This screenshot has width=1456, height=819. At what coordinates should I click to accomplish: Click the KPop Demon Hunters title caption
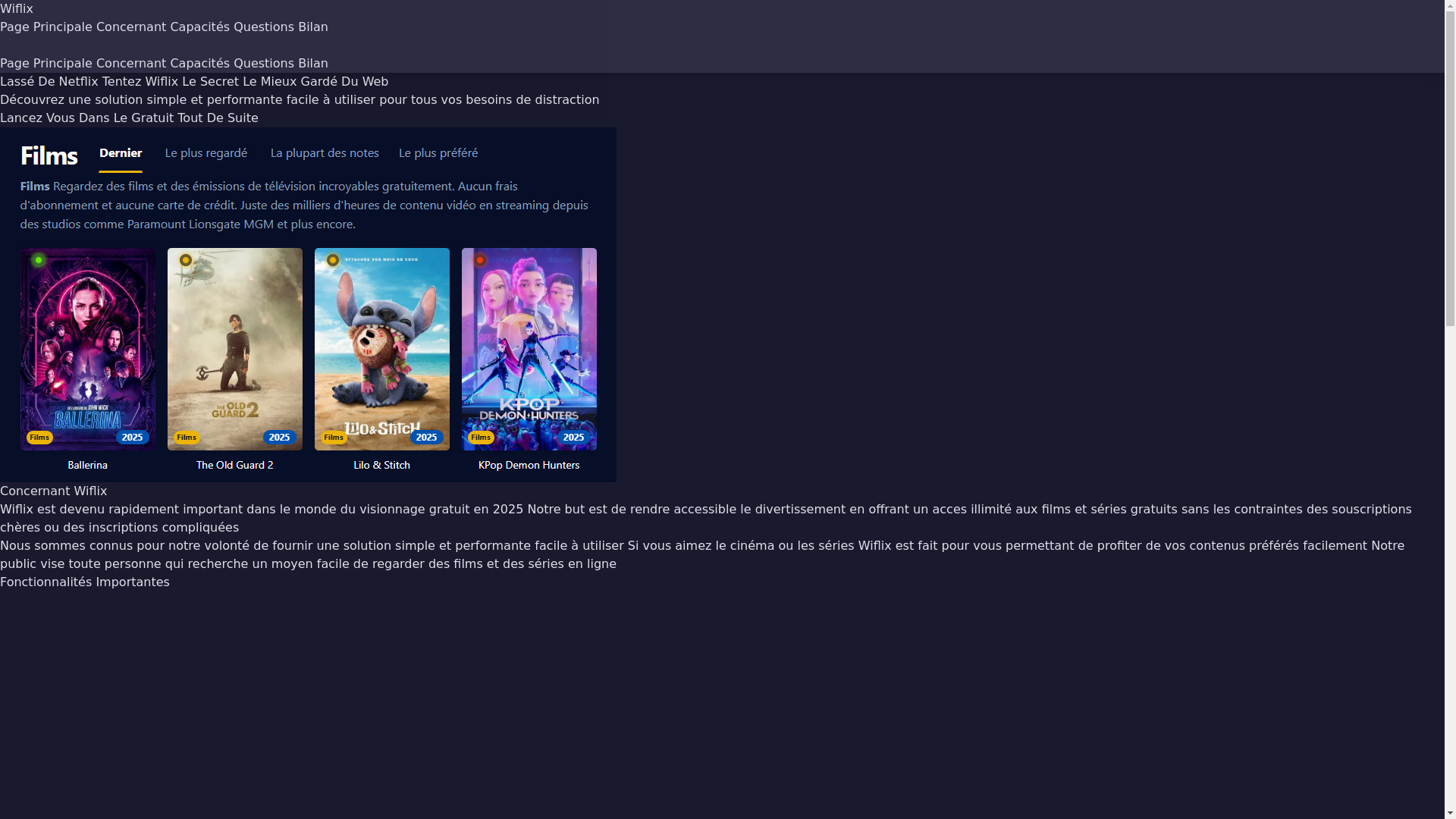[529, 465]
